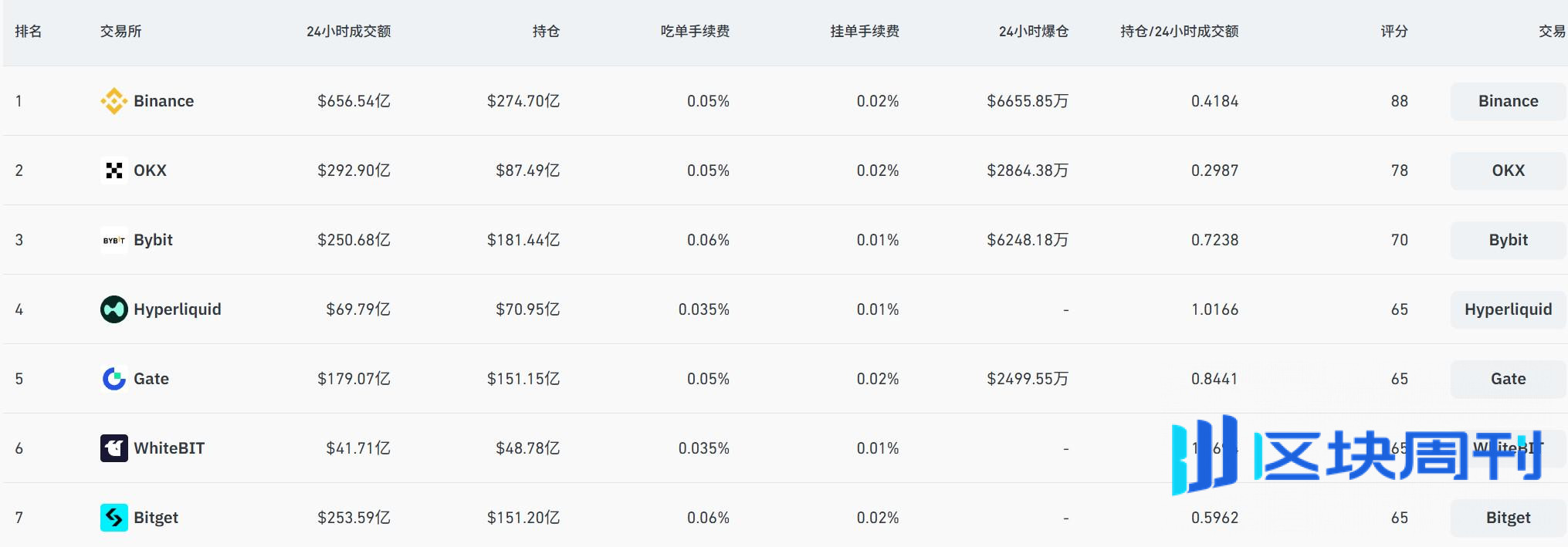Select Bybit open interest $181.44亿

click(x=523, y=240)
